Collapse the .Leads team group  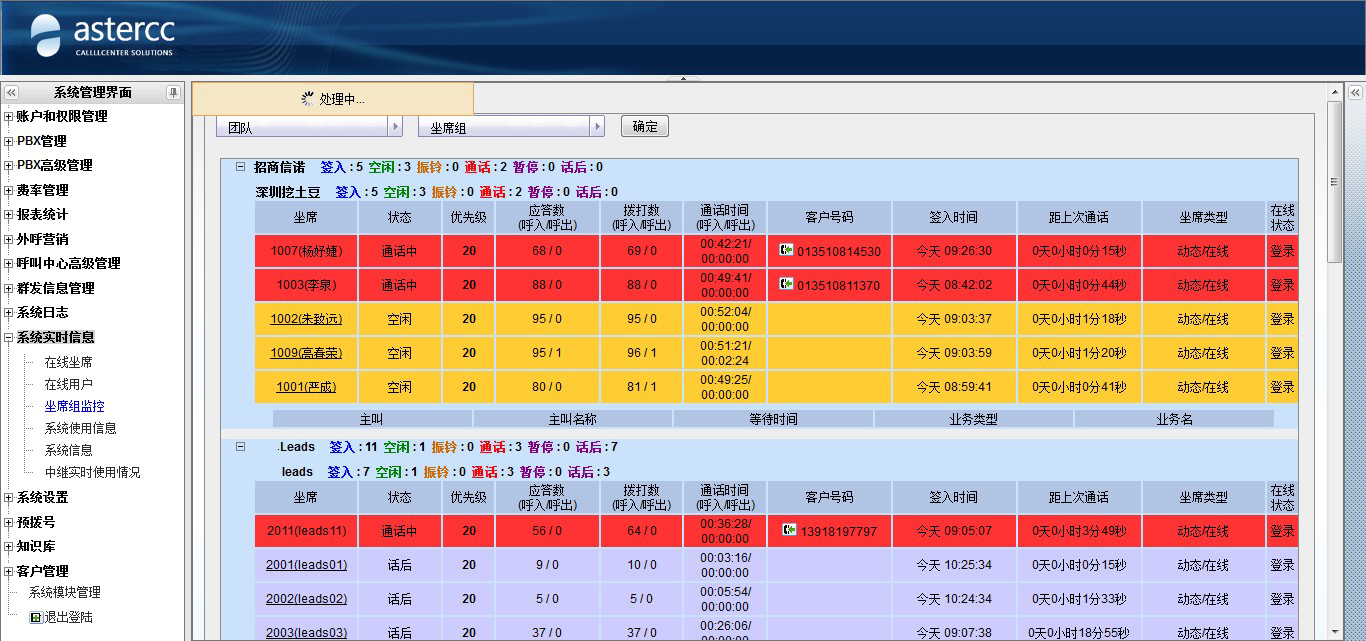pos(240,447)
